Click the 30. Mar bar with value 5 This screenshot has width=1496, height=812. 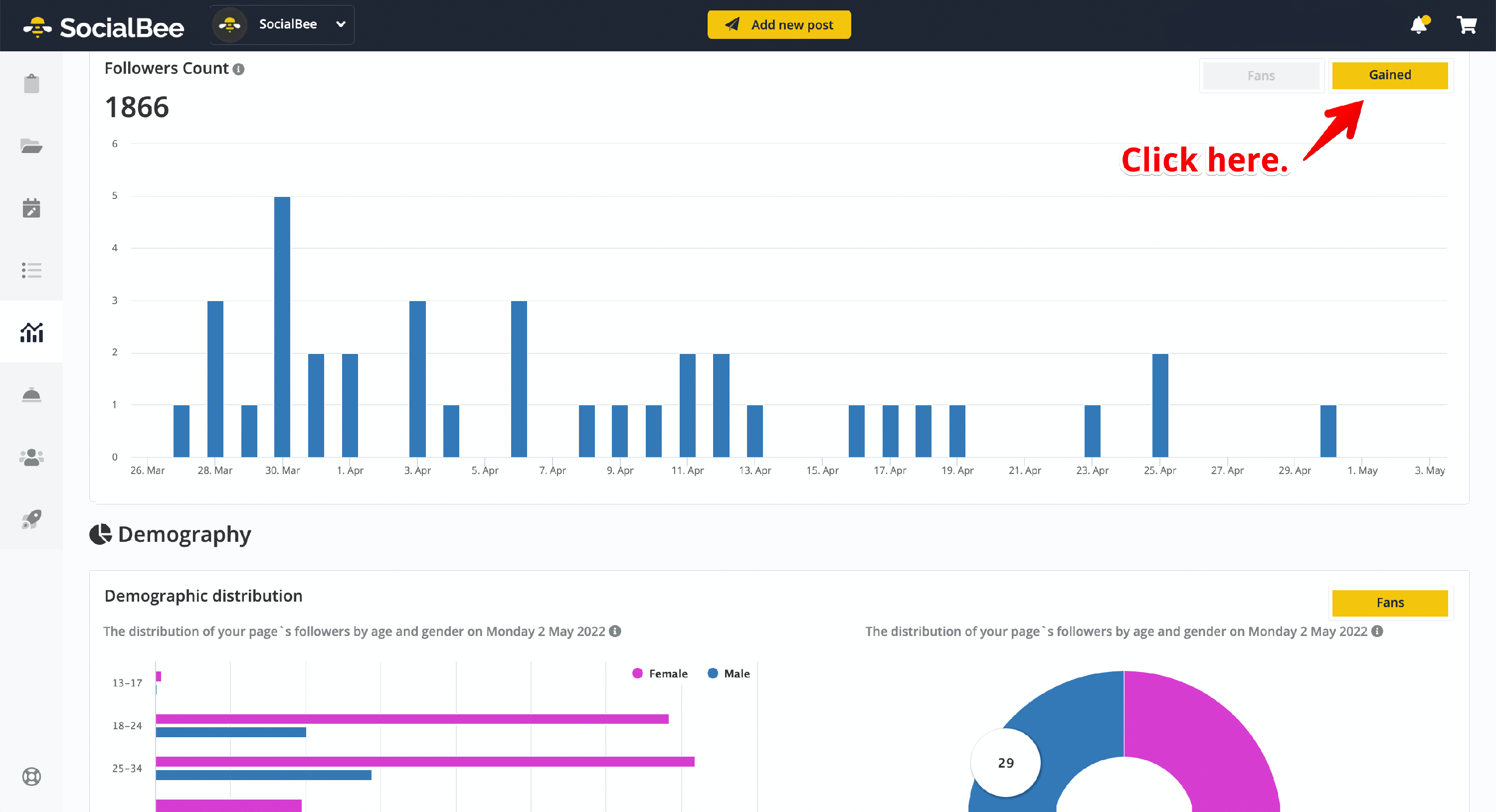tap(282, 327)
